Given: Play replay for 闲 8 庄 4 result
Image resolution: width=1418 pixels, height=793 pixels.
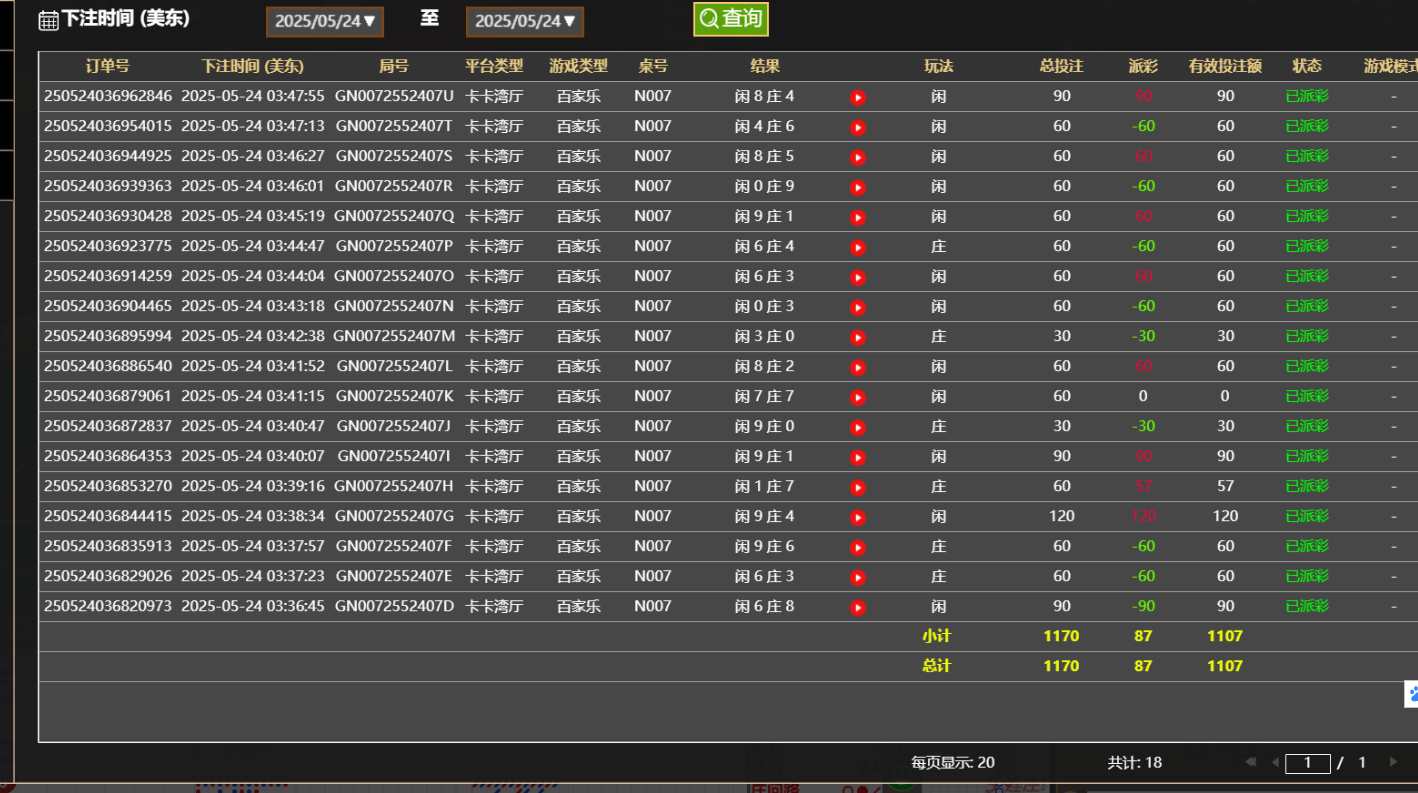Looking at the screenshot, I should point(857,96).
